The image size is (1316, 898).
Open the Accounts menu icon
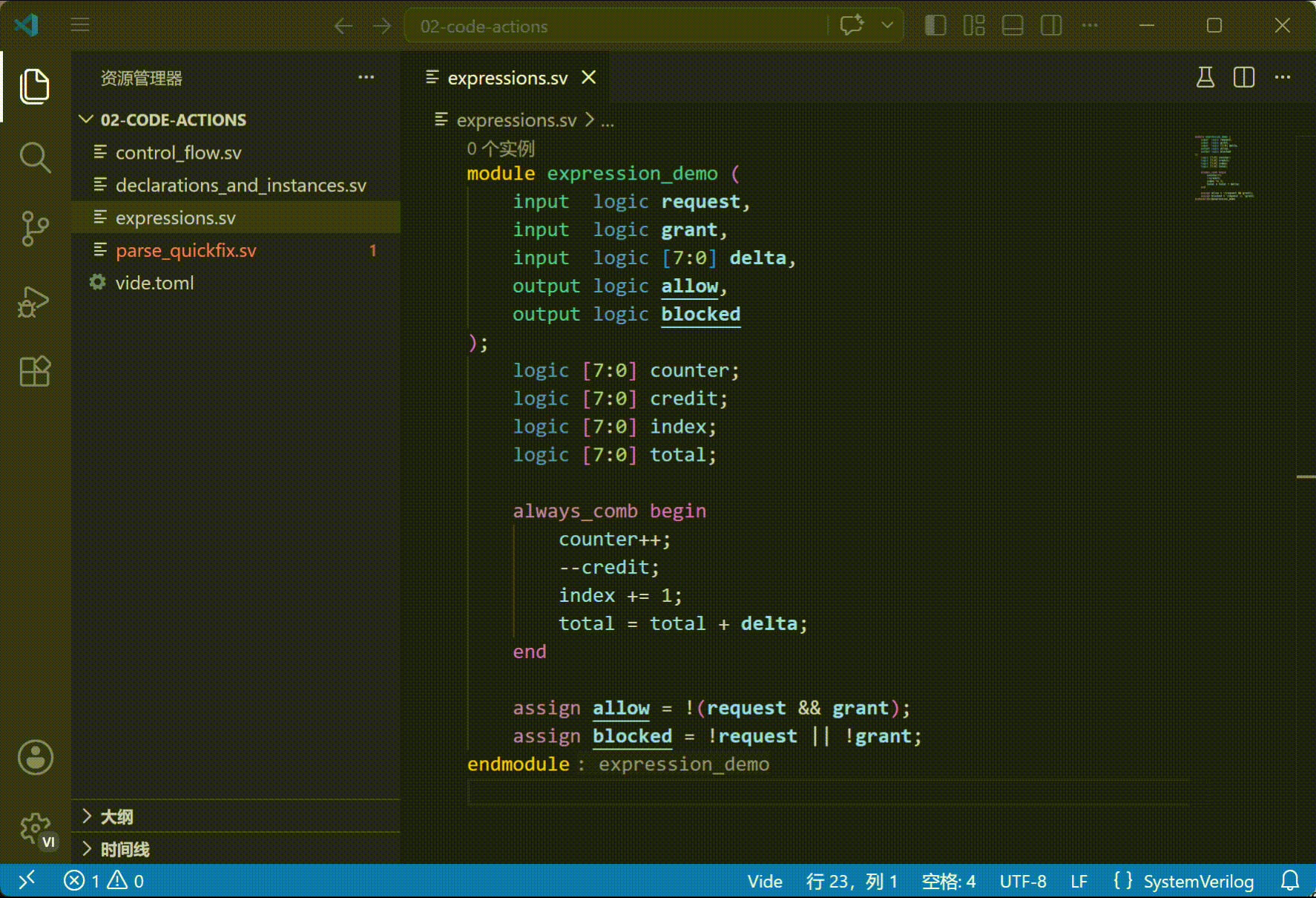[x=35, y=758]
